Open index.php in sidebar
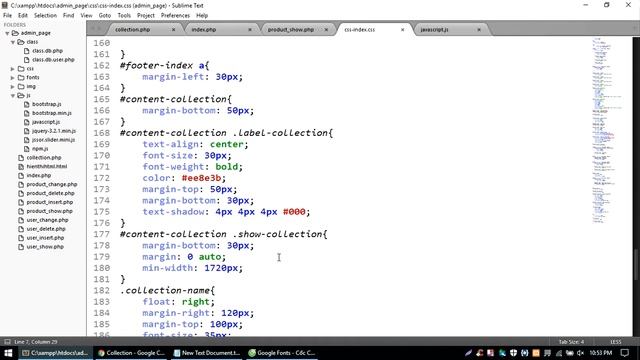Screen dimensions: 640x360 39,176
